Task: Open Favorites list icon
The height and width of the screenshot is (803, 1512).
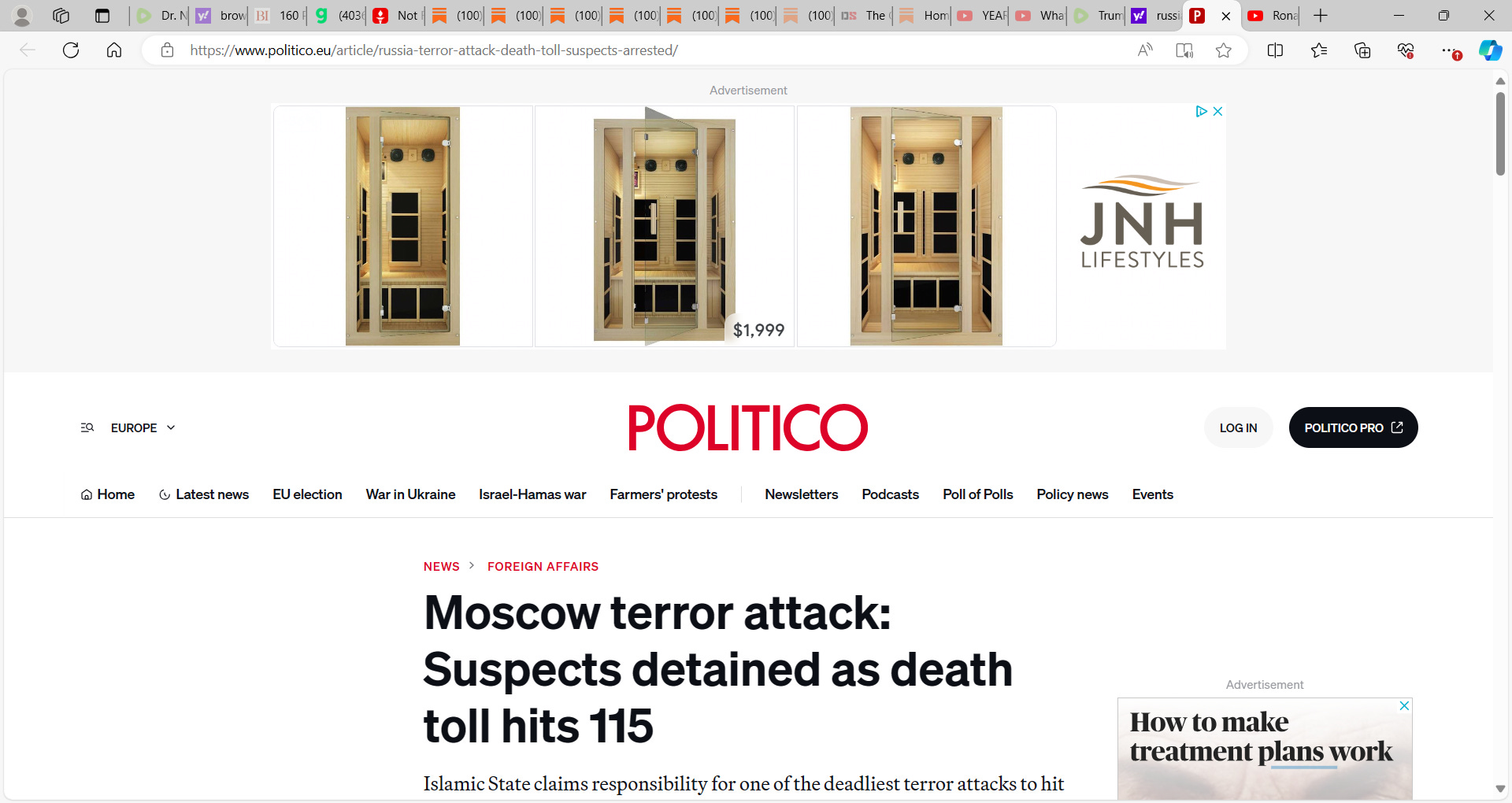Action: tap(1319, 50)
